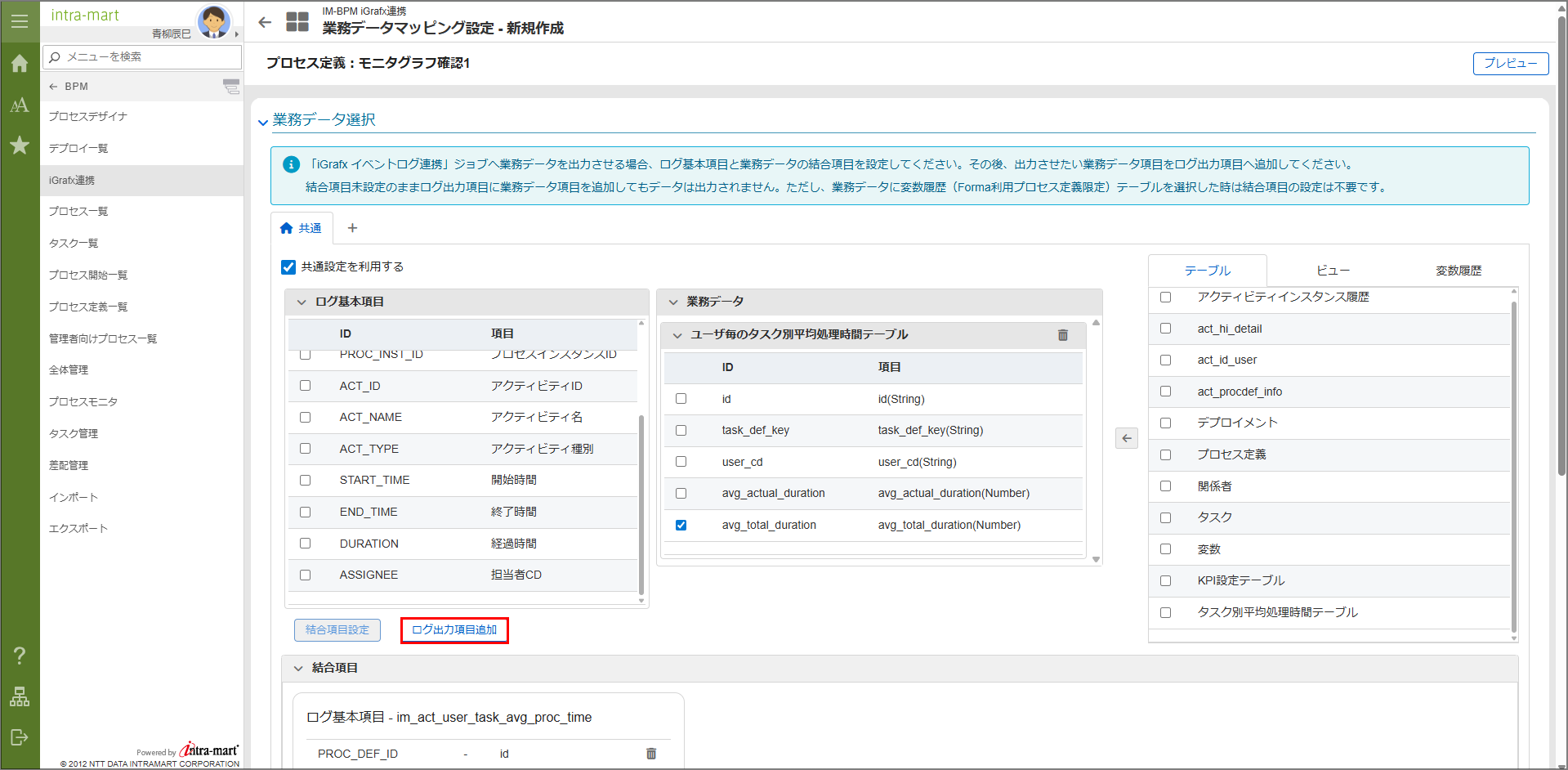
Task: Click the ログ出力項目追加 button
Action: pos(454,630)
